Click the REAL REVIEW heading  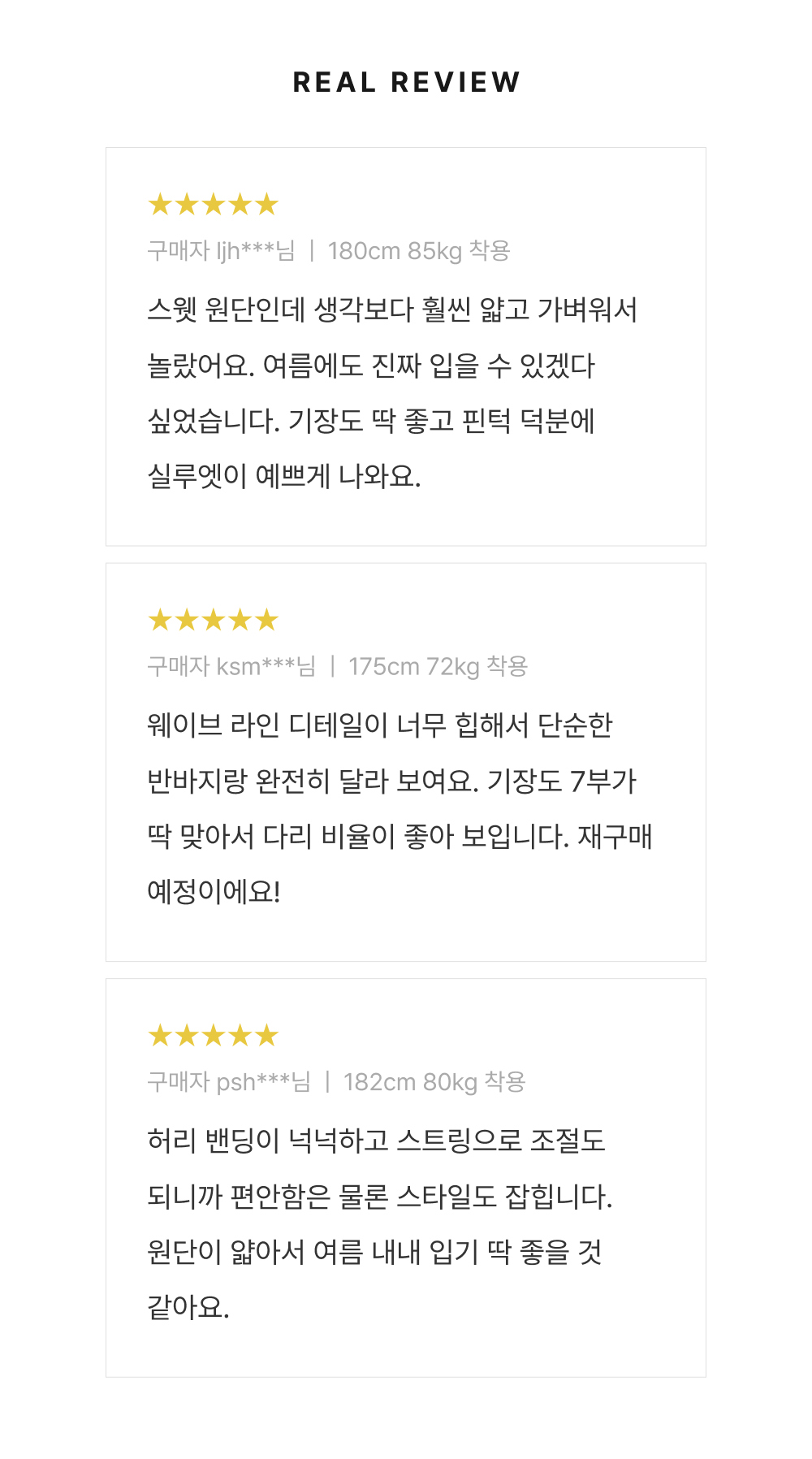pos(406,82)
